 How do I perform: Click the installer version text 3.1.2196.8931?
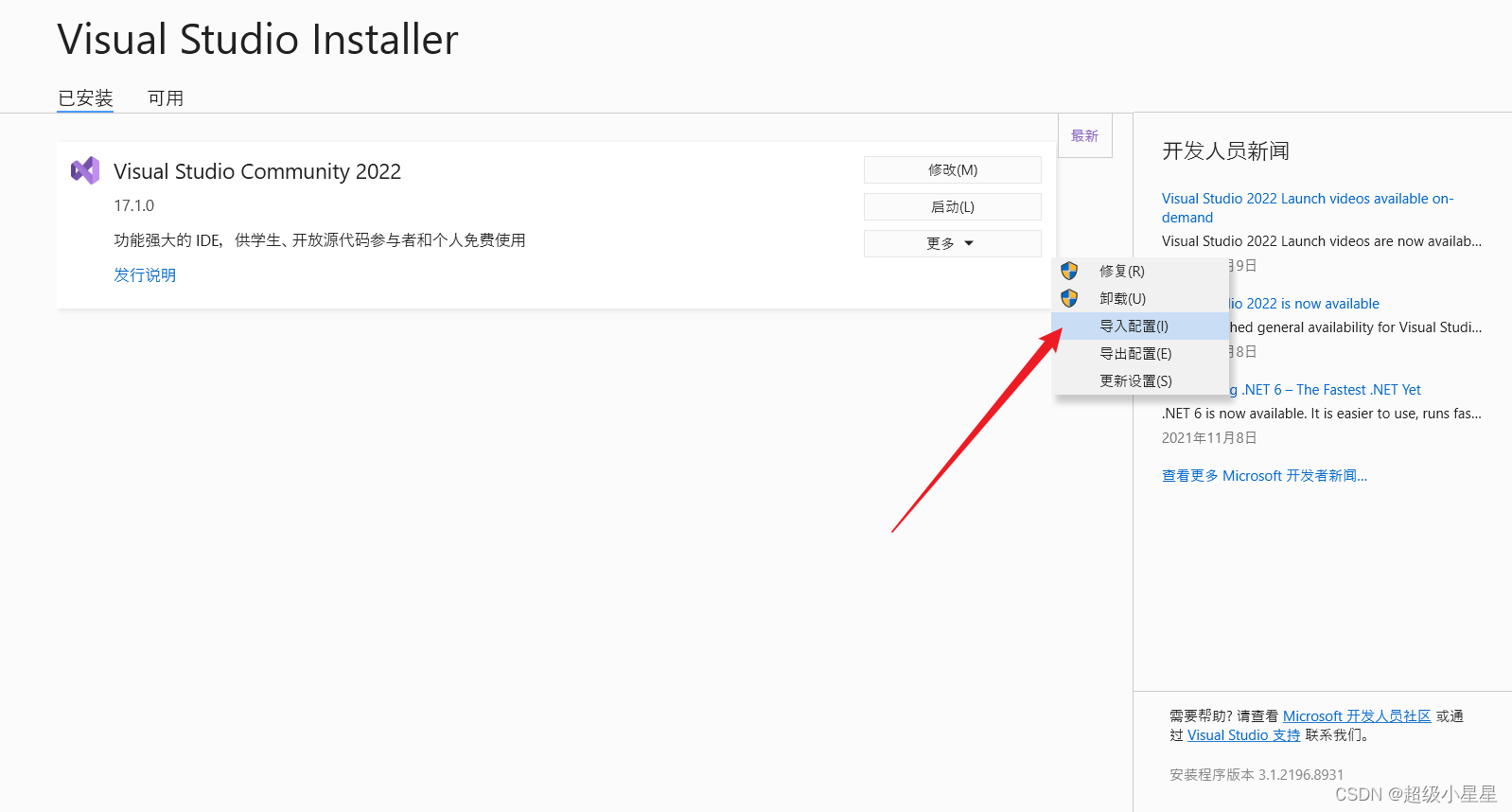point(1301,775)
